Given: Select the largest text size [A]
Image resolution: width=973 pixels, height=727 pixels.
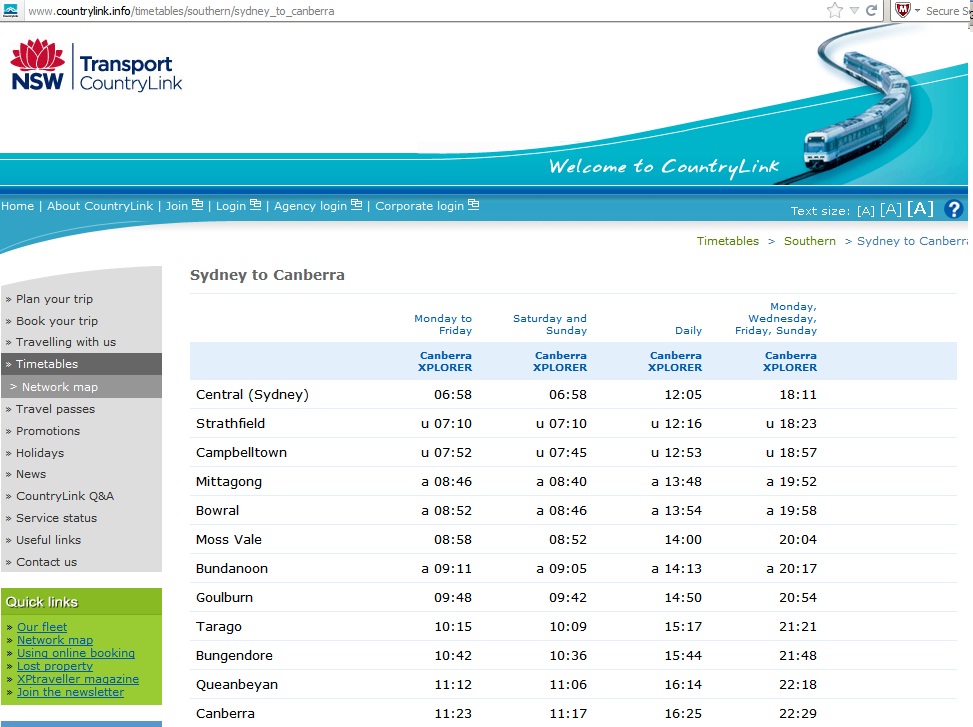Looking at the screenshot, I should click(x=920, y=208).
